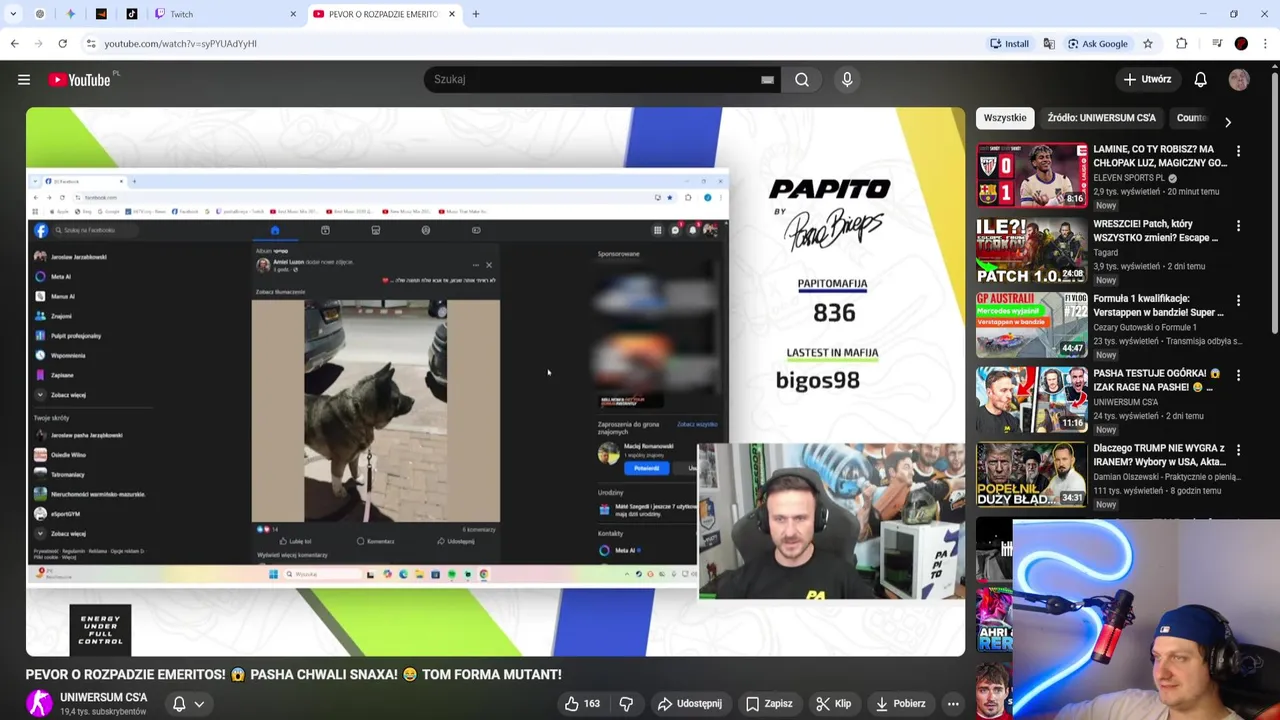Open the on-screen keyboard icon in search
This screenshot has width=1280, height=720.
point(767,80)
